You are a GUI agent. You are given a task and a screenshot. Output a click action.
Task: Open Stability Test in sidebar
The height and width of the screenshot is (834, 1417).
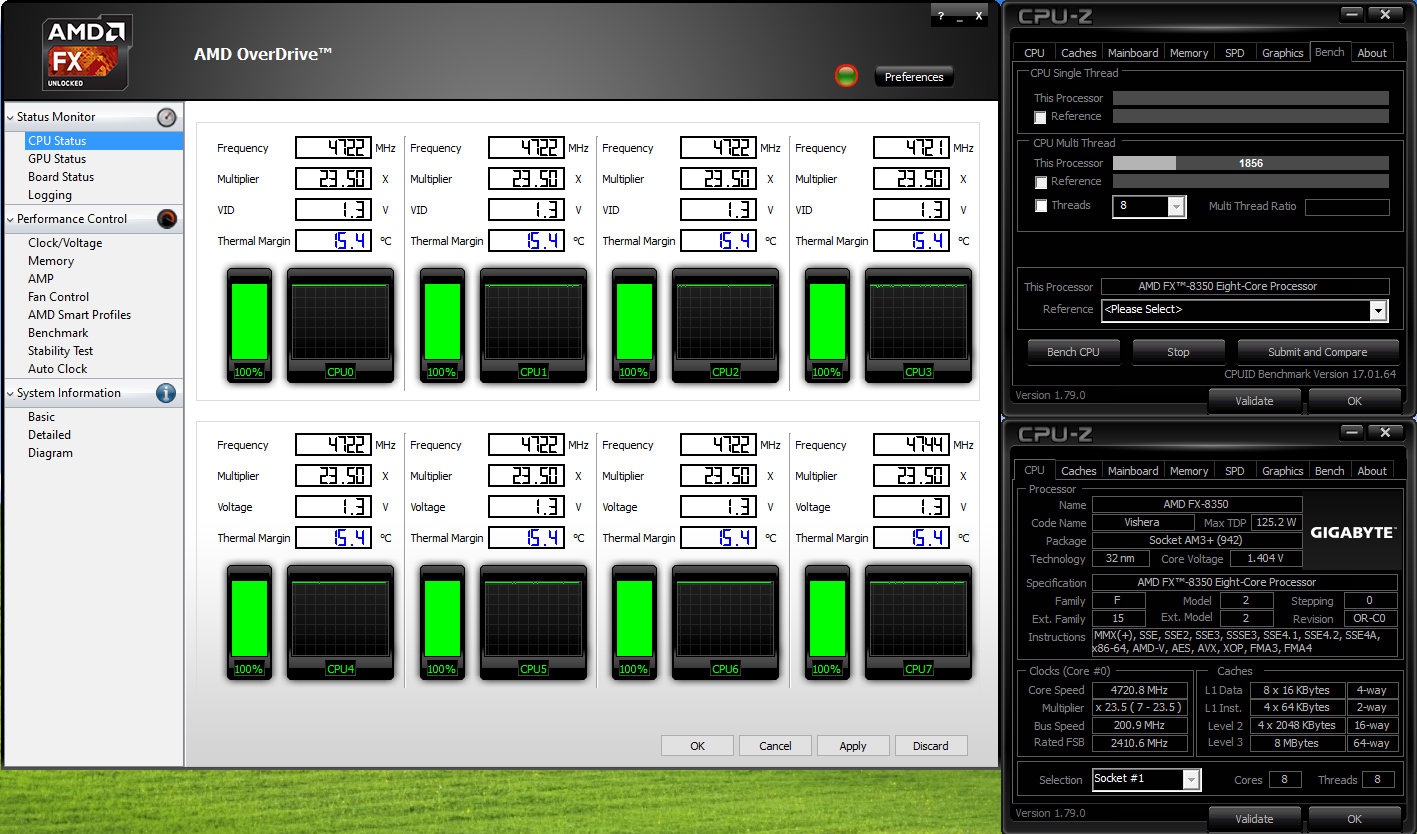point(60,351)
